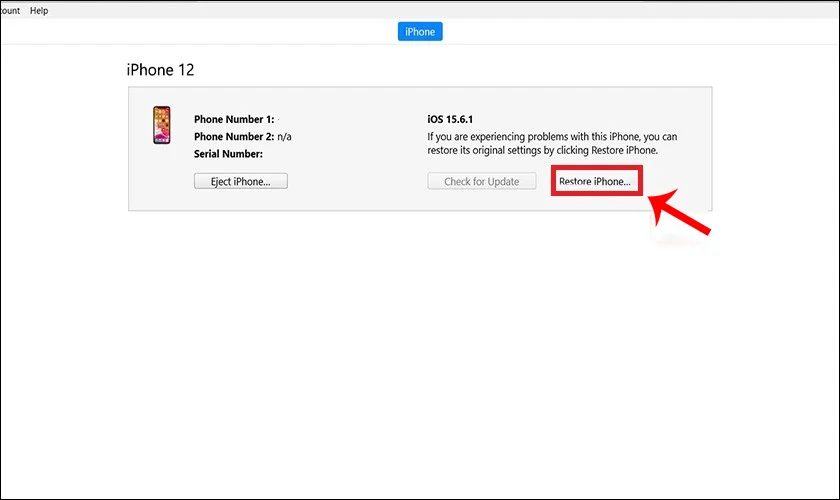Image resolution: width=840 pixels, height=500 pixels.
Task: Click the iPhone 12 device thumbnail image
Action: (x=162, y=125)
